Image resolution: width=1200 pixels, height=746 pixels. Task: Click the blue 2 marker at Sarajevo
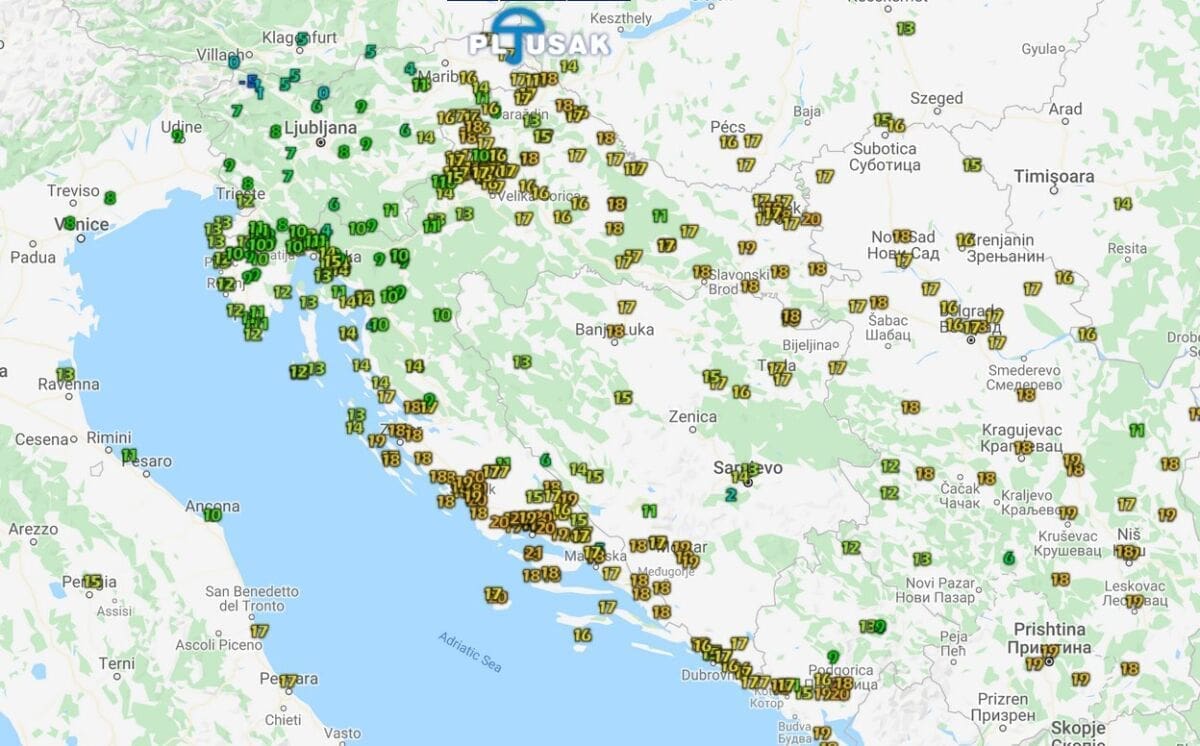point(731,494)
